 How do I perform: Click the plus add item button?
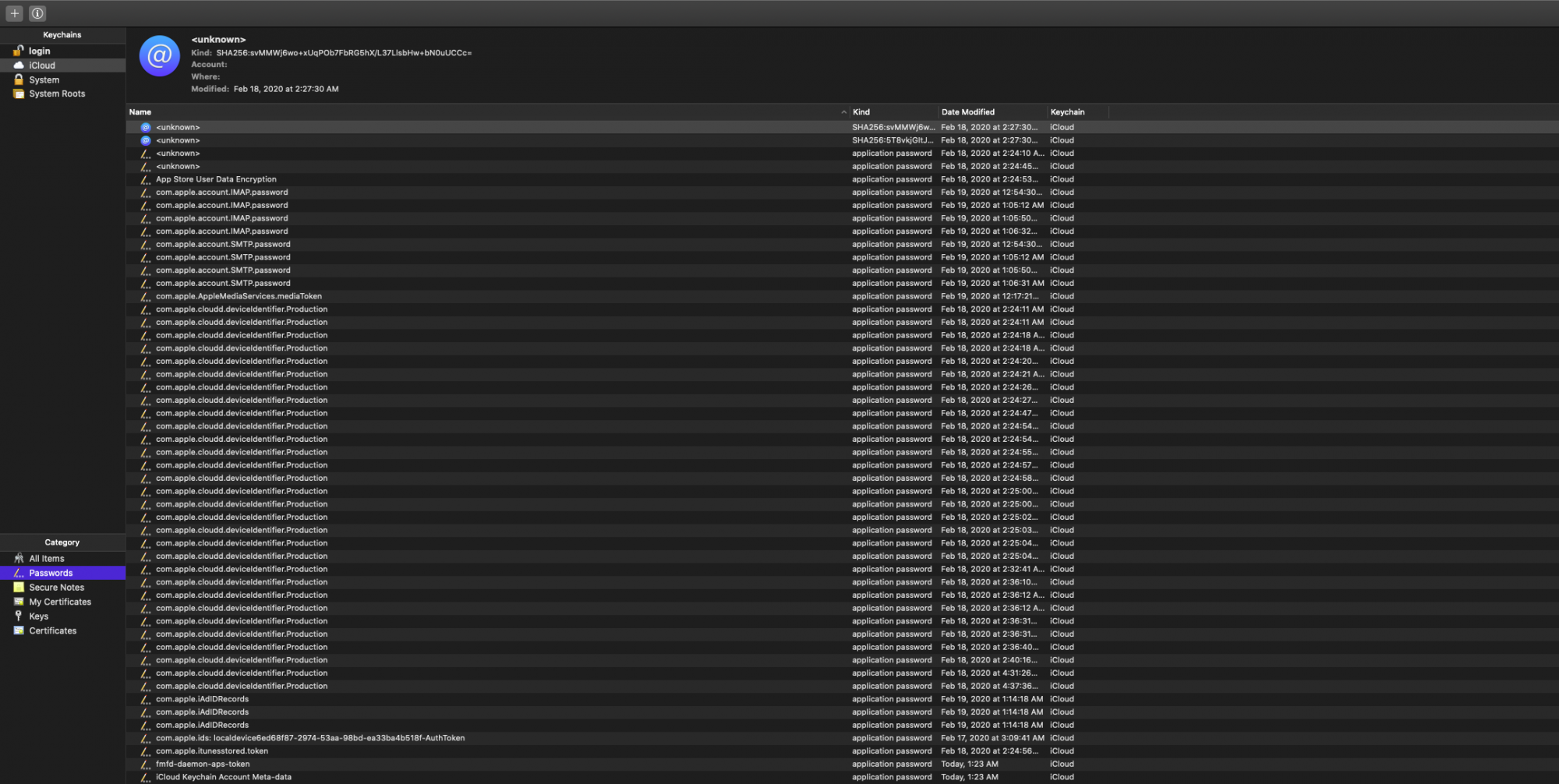(x=15, y=13)
